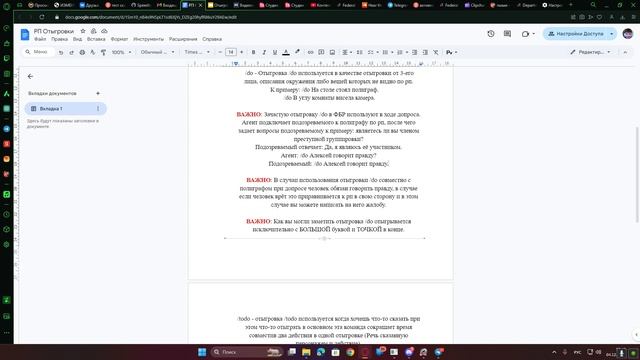Open the Вставка menu
The height and width of the screenshot is (360, 640).
point(96,39)
